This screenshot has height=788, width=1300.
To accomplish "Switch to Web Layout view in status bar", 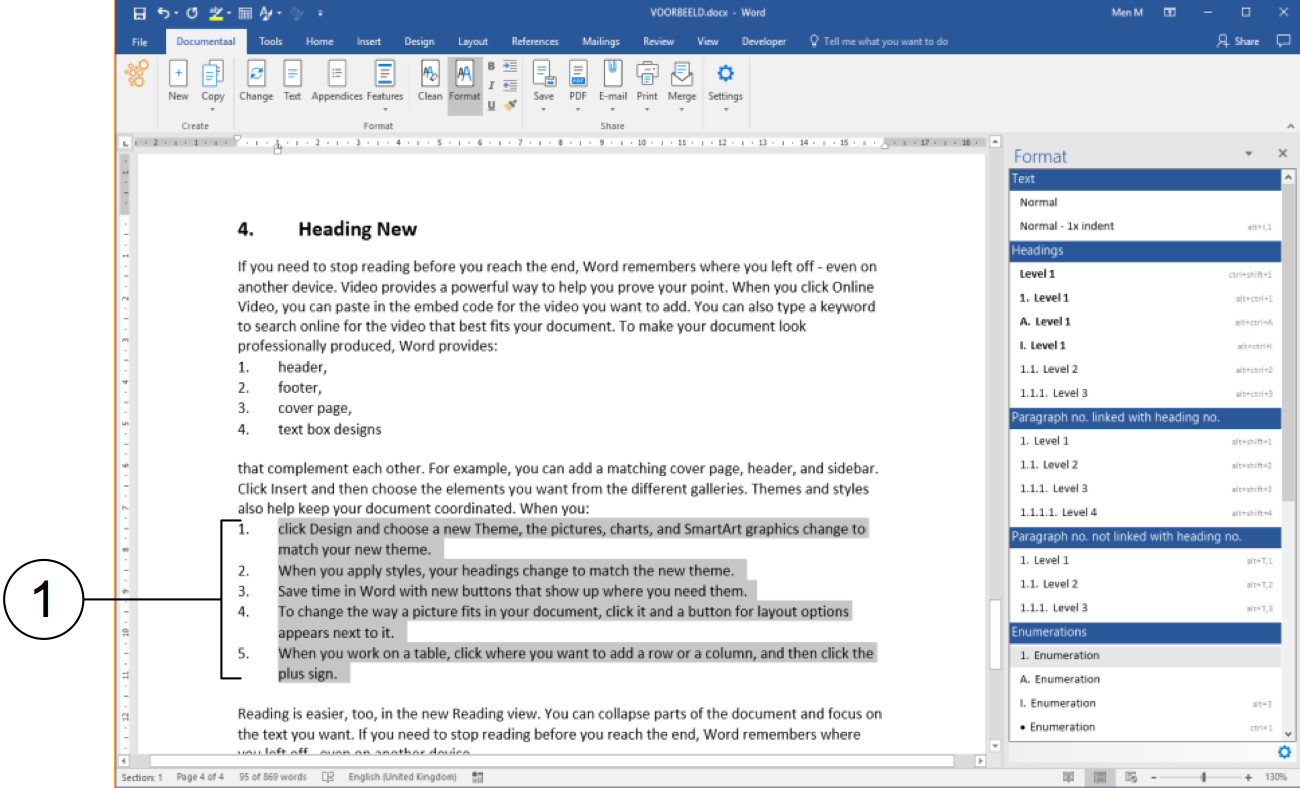I will tap(1131, 777).
